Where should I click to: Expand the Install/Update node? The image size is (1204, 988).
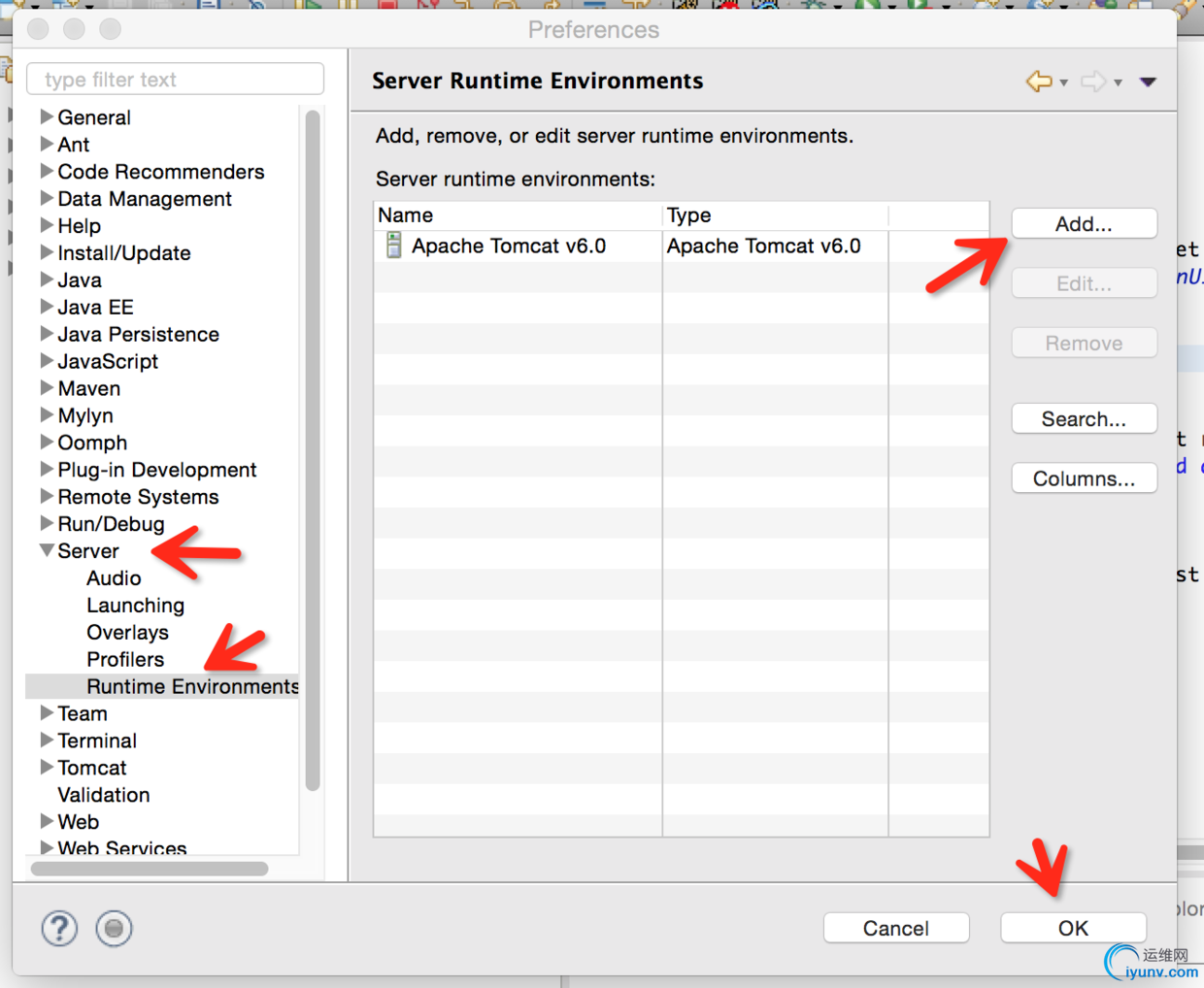click(47, 252)
